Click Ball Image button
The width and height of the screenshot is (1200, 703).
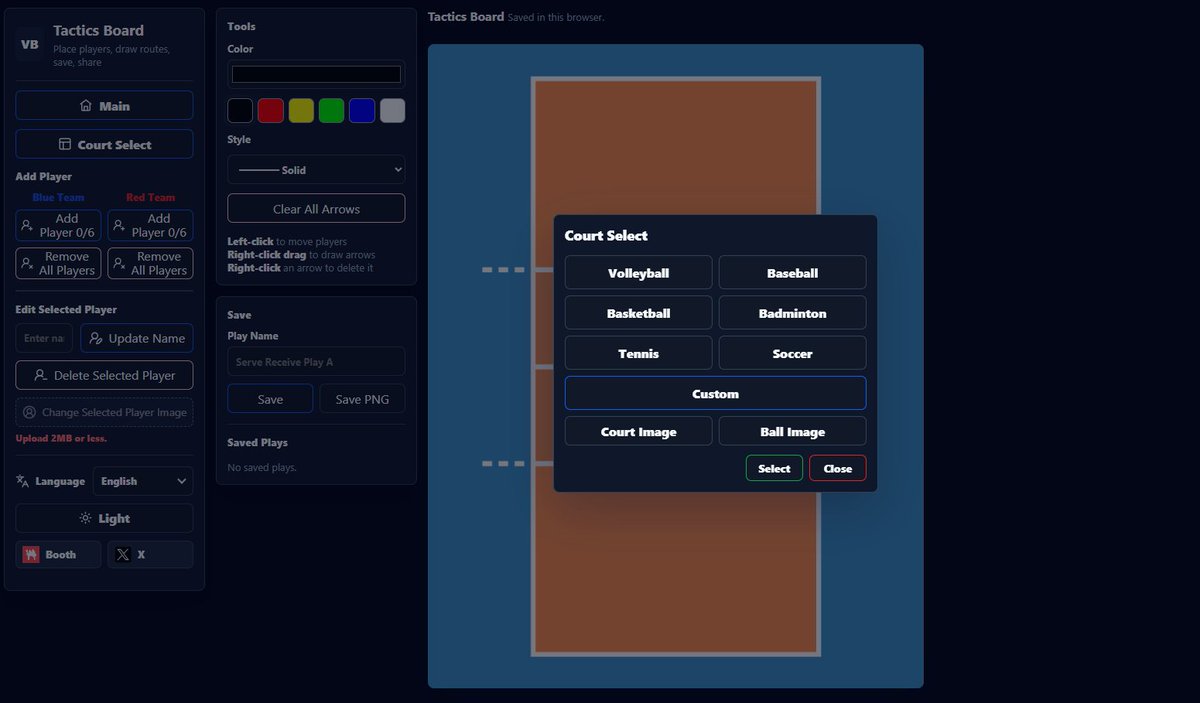(x=792, y=431)
